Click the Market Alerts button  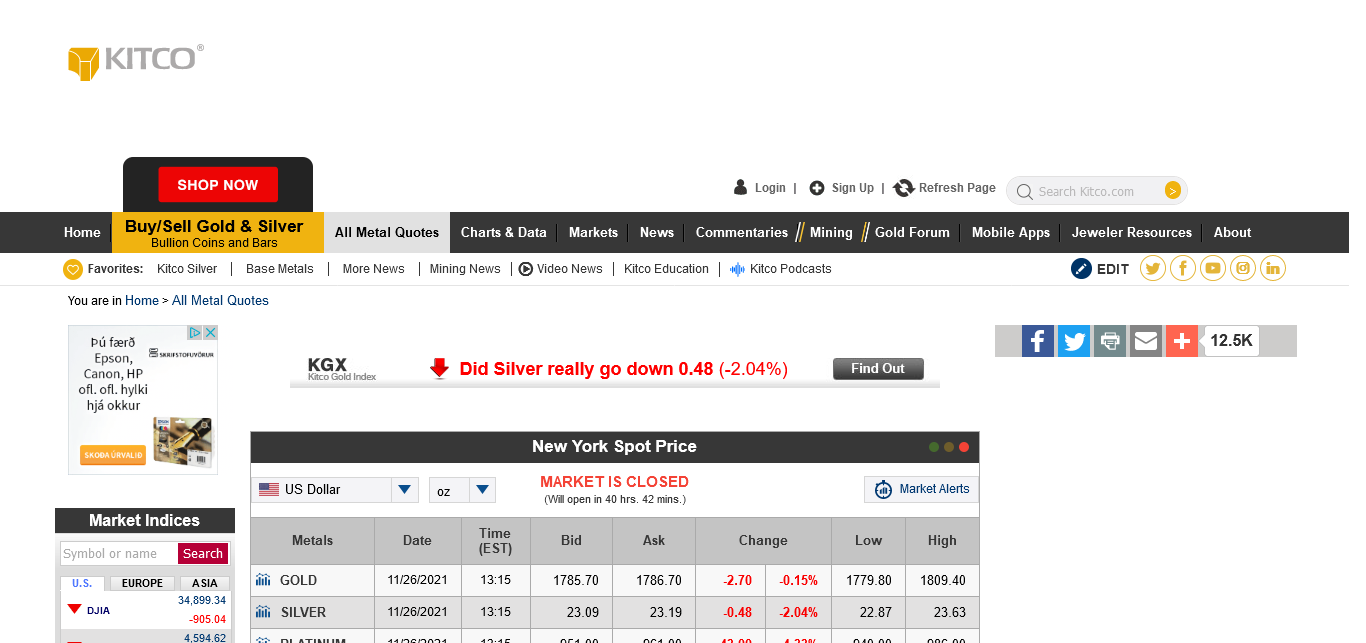[921, 489]
